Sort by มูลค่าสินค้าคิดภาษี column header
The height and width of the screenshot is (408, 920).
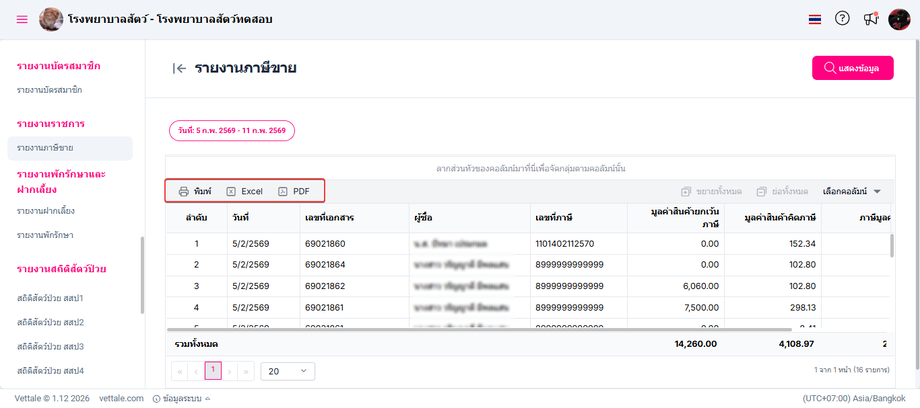tap(773, 218)
